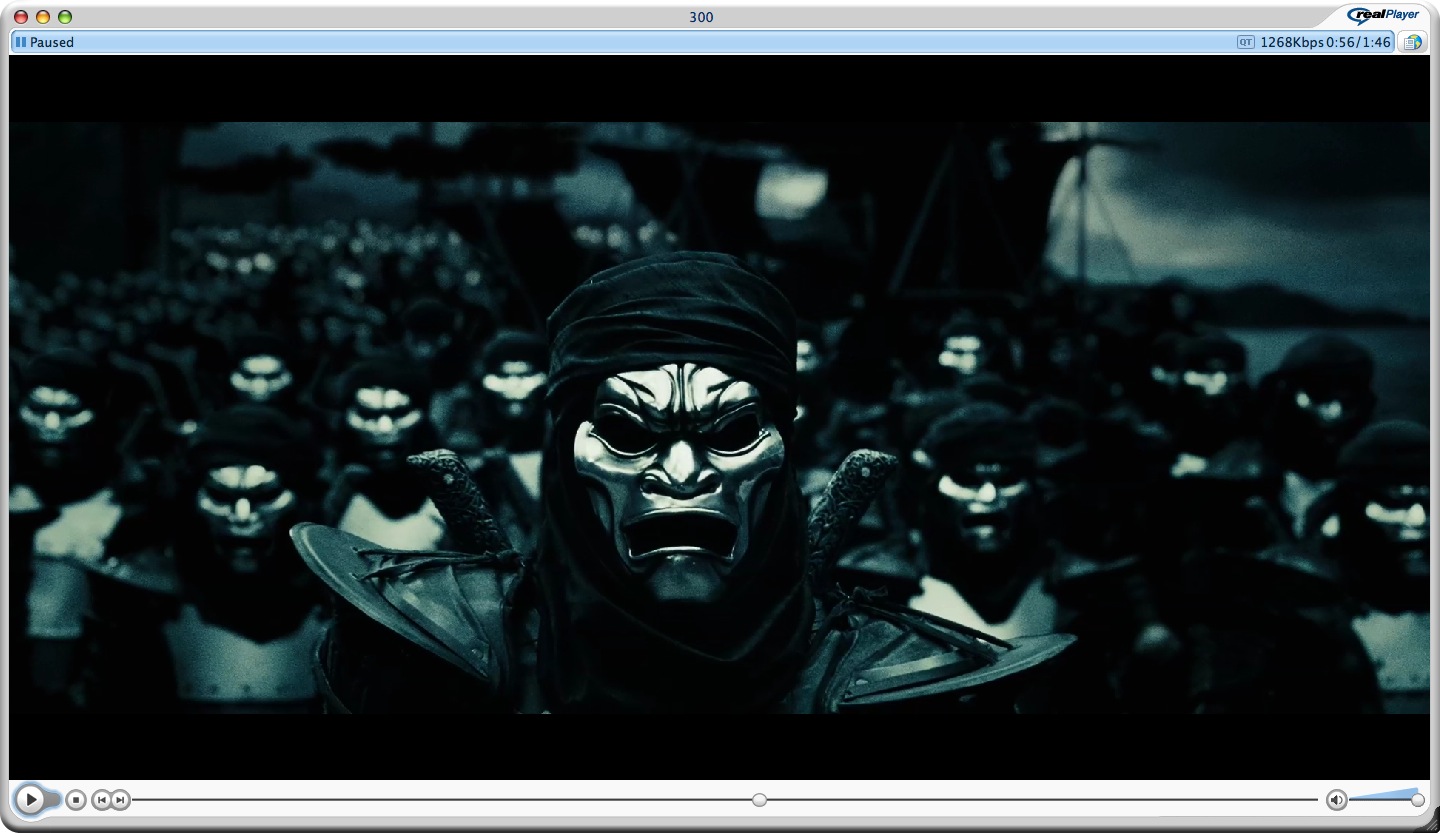Click the Paused status text
Screen dimensions: 1440x833
coord(52,42)
